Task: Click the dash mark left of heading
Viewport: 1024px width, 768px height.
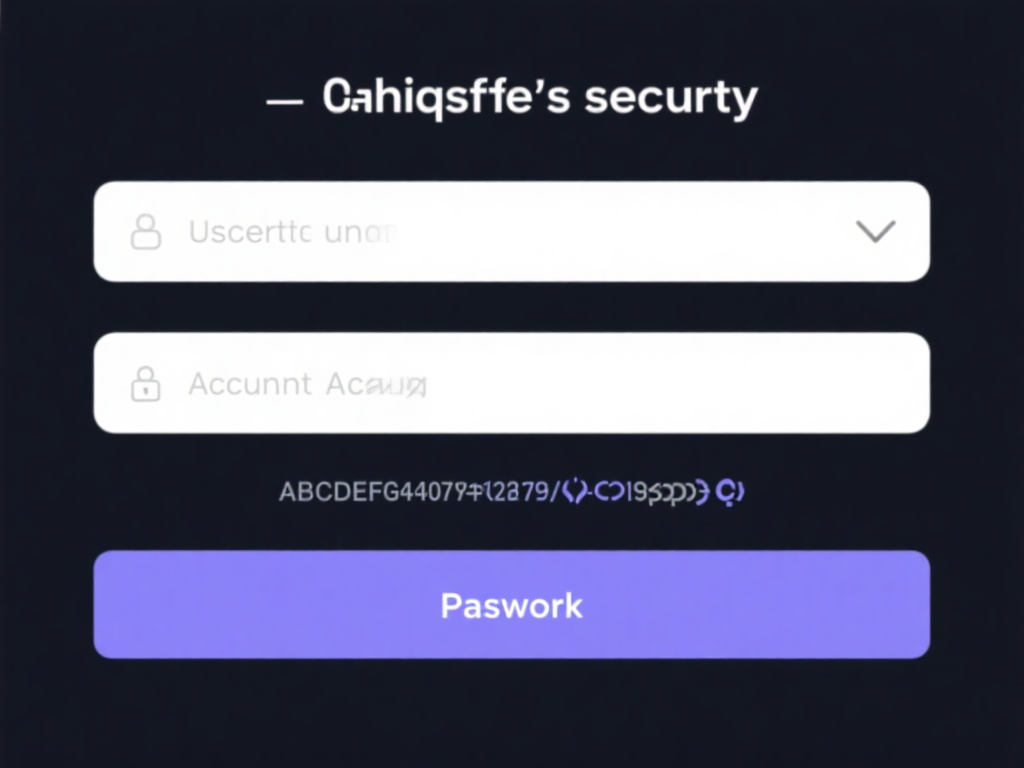Action: 285,101
